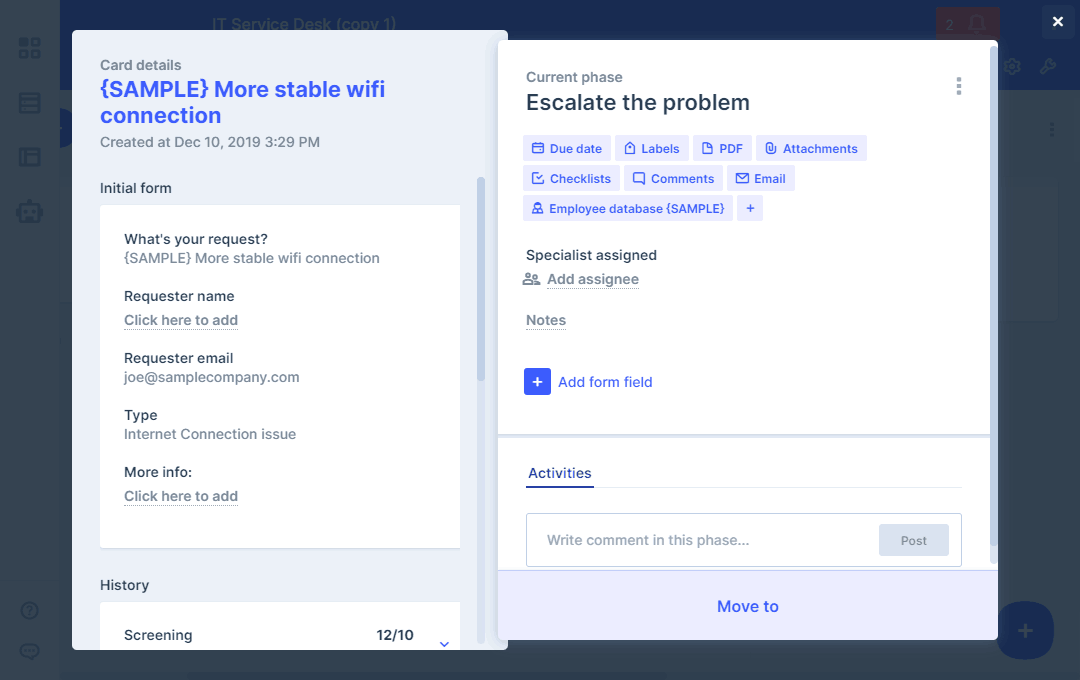
Task: Click the PDF document button
Action: coord(722,149)
